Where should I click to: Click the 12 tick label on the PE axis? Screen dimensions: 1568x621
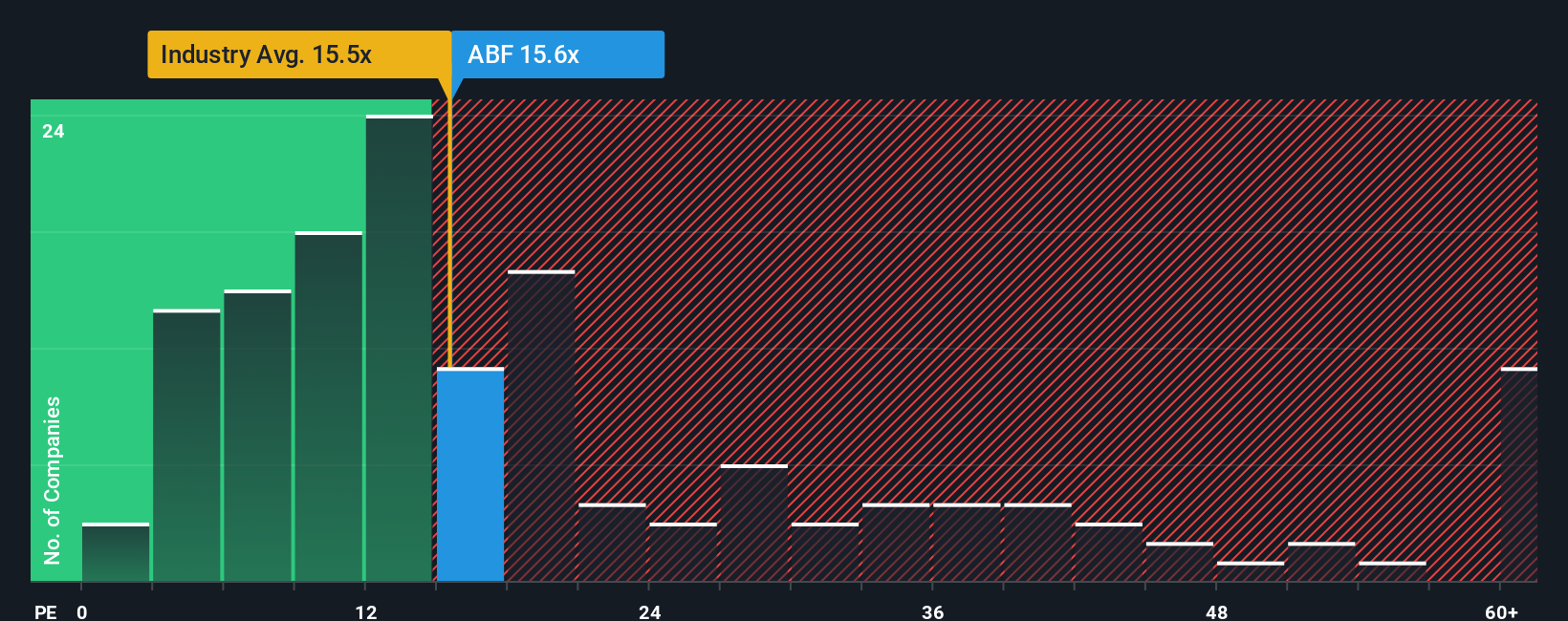point(366,611)
